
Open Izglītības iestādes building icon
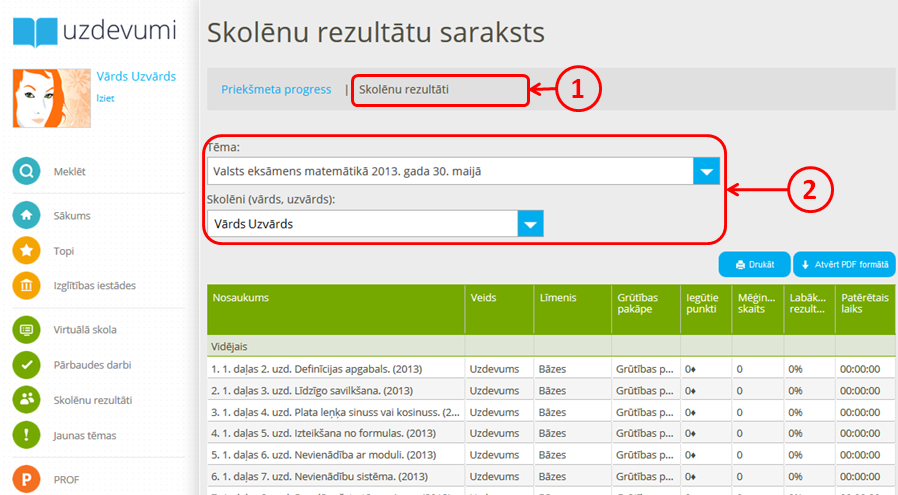coord(27,286)
